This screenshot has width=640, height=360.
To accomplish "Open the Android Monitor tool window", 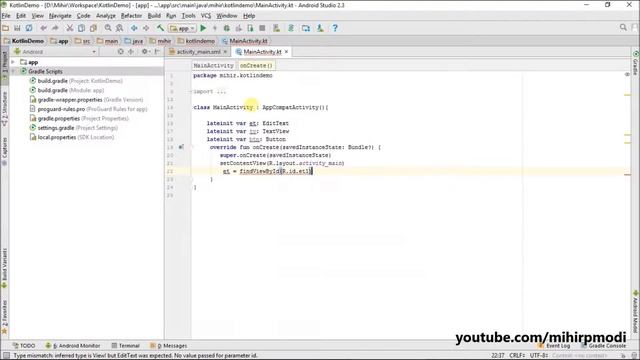I will coord(73,346).
